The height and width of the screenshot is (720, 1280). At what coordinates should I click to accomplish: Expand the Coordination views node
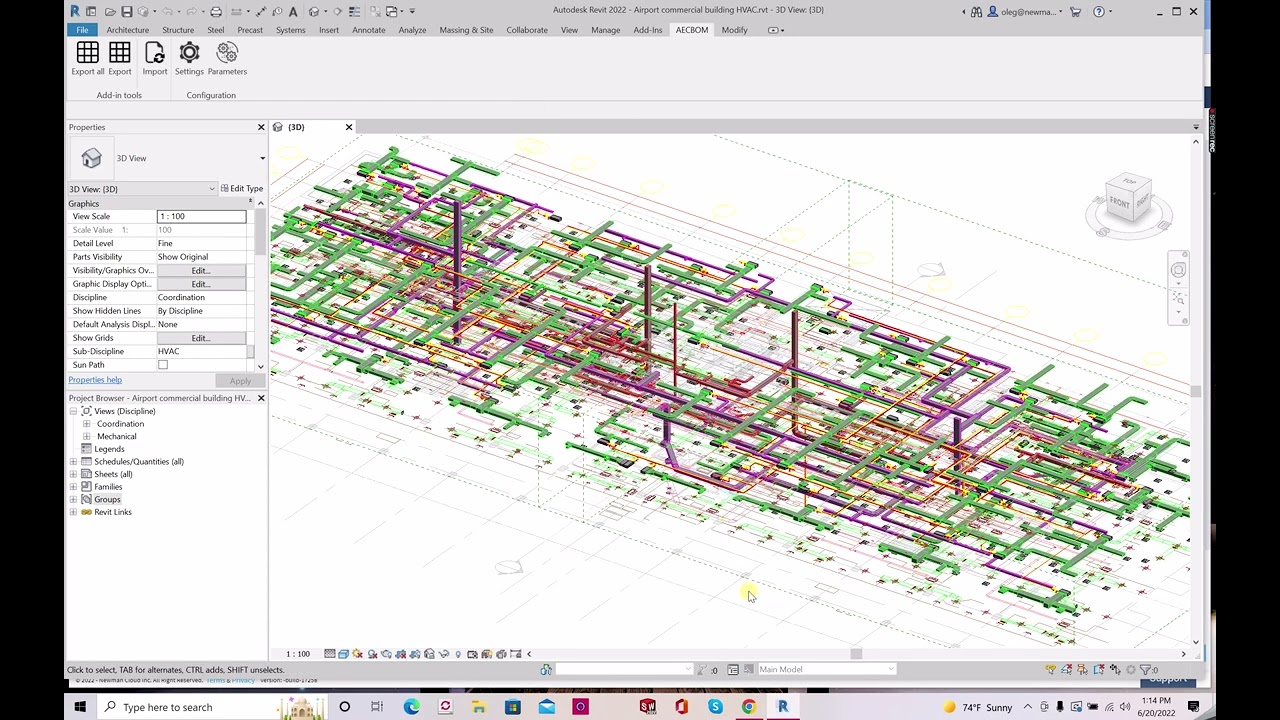(x=86, y=424)
